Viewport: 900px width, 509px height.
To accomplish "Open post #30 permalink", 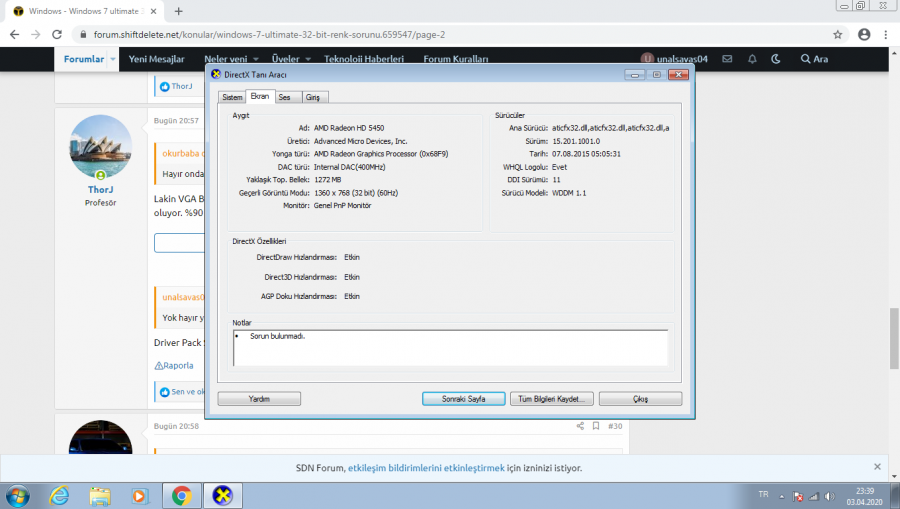I will click(x=615, y=426).
